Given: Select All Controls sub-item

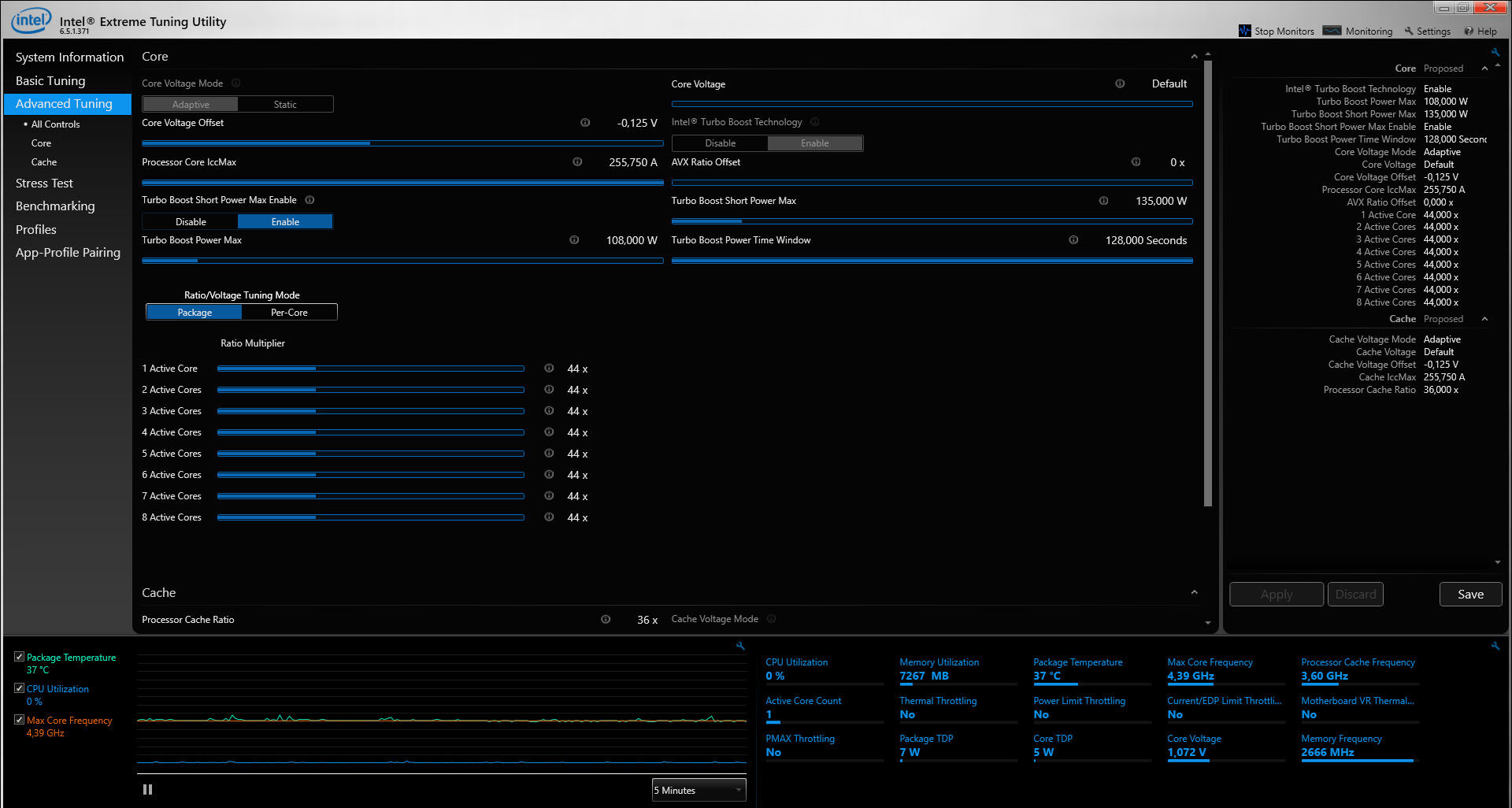Looking at the screenshot, I should click(55, 124).
